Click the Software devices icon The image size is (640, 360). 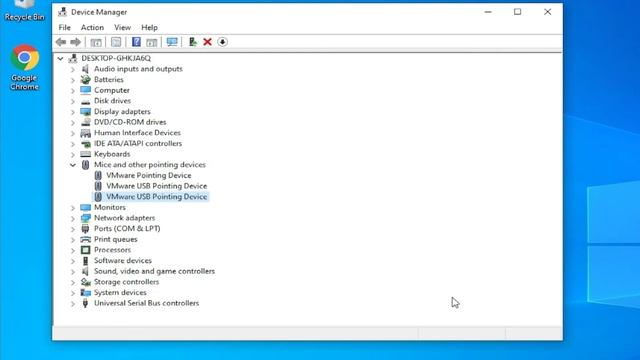pyautogui.click(x=85, y=260)
